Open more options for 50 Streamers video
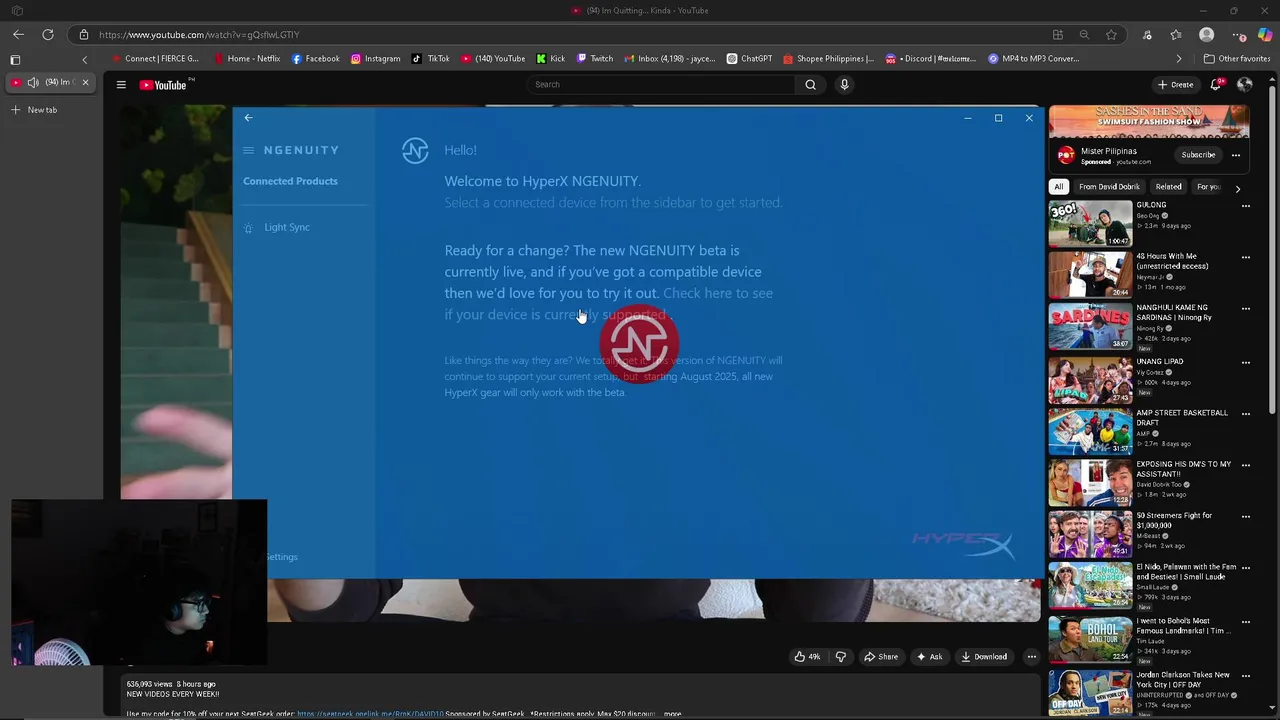The width and height of the screenshot is (1280, 720). tap(1245, 517)
